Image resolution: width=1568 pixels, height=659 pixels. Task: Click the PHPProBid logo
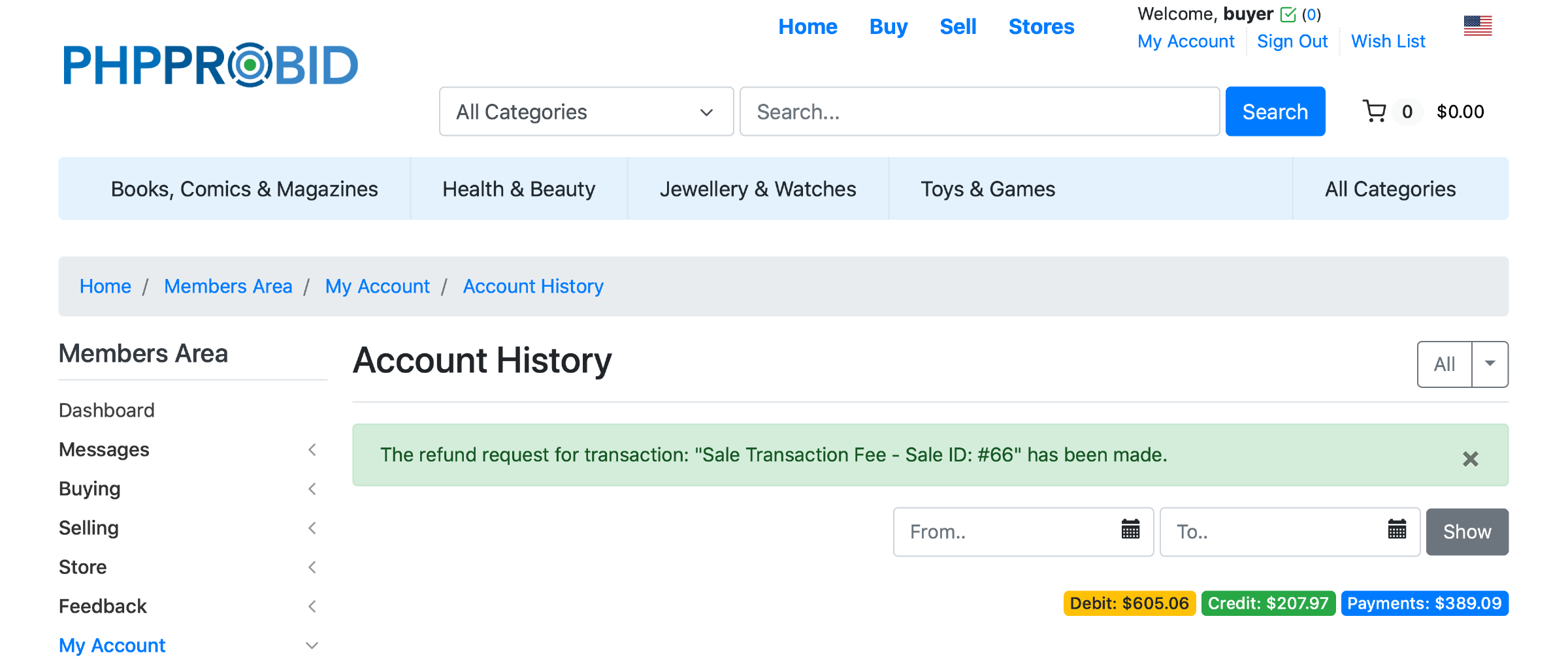(210, 65)
